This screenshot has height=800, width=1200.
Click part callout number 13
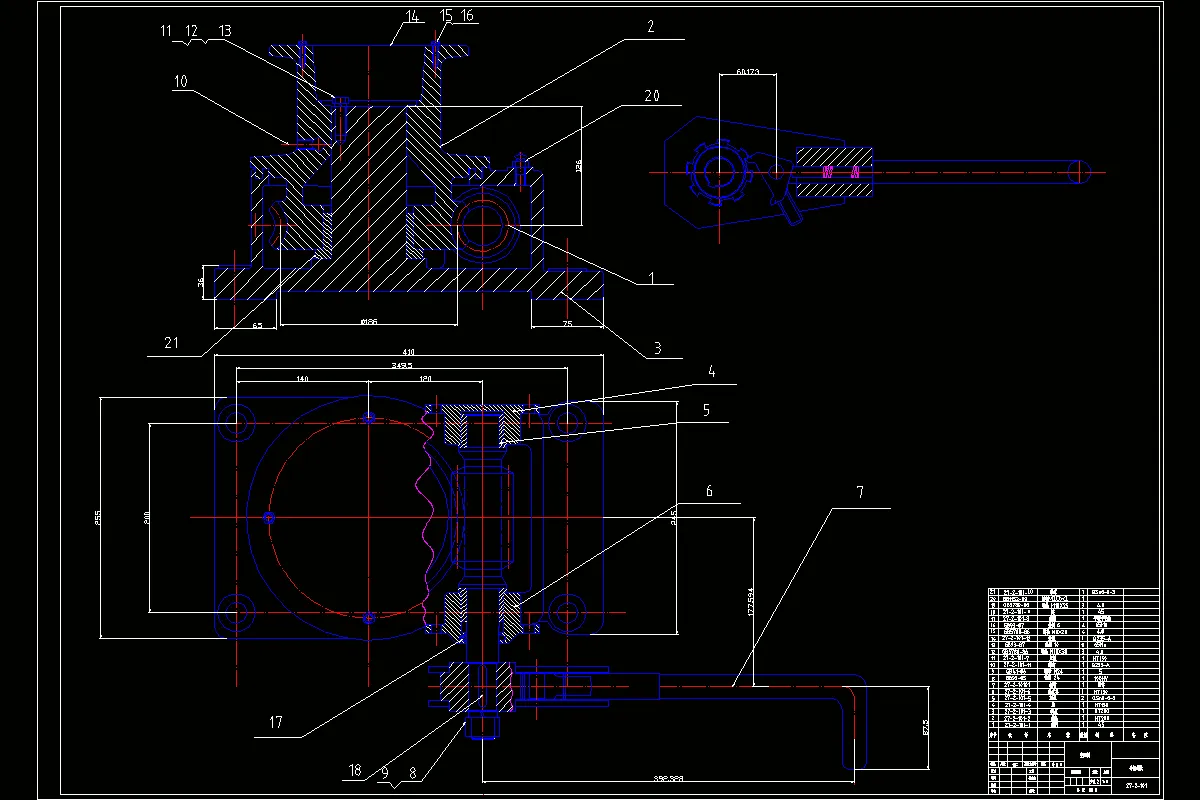223,31
